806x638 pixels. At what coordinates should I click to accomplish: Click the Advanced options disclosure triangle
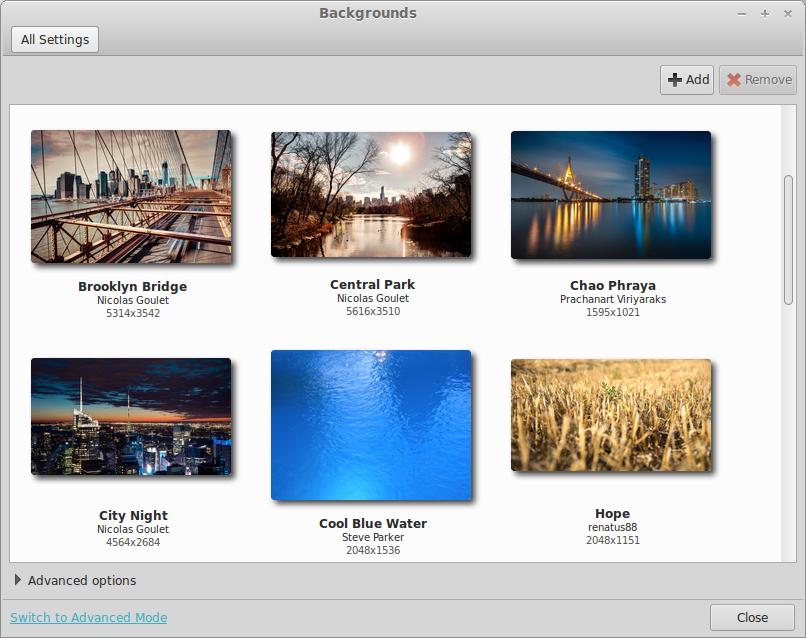[18, 580]
